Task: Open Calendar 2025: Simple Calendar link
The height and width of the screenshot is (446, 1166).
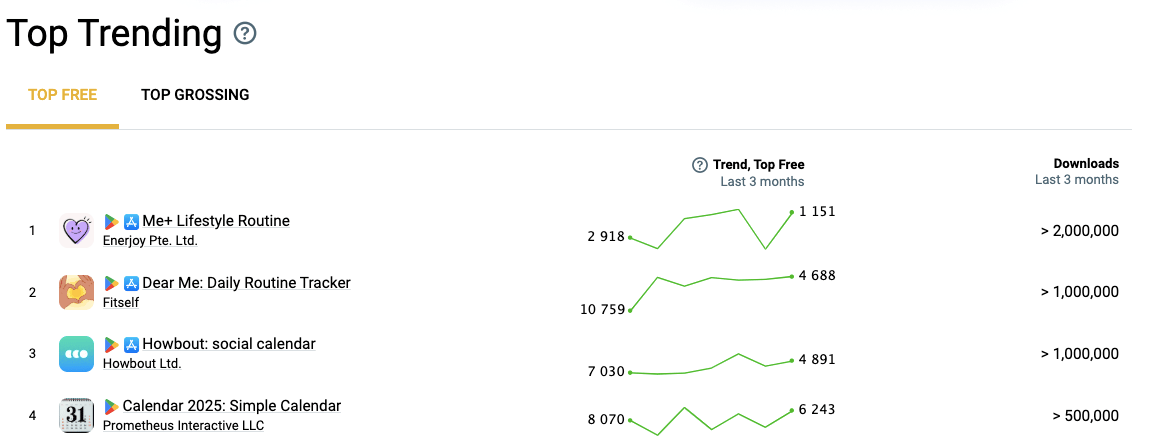Action: (x=232, y=406)
